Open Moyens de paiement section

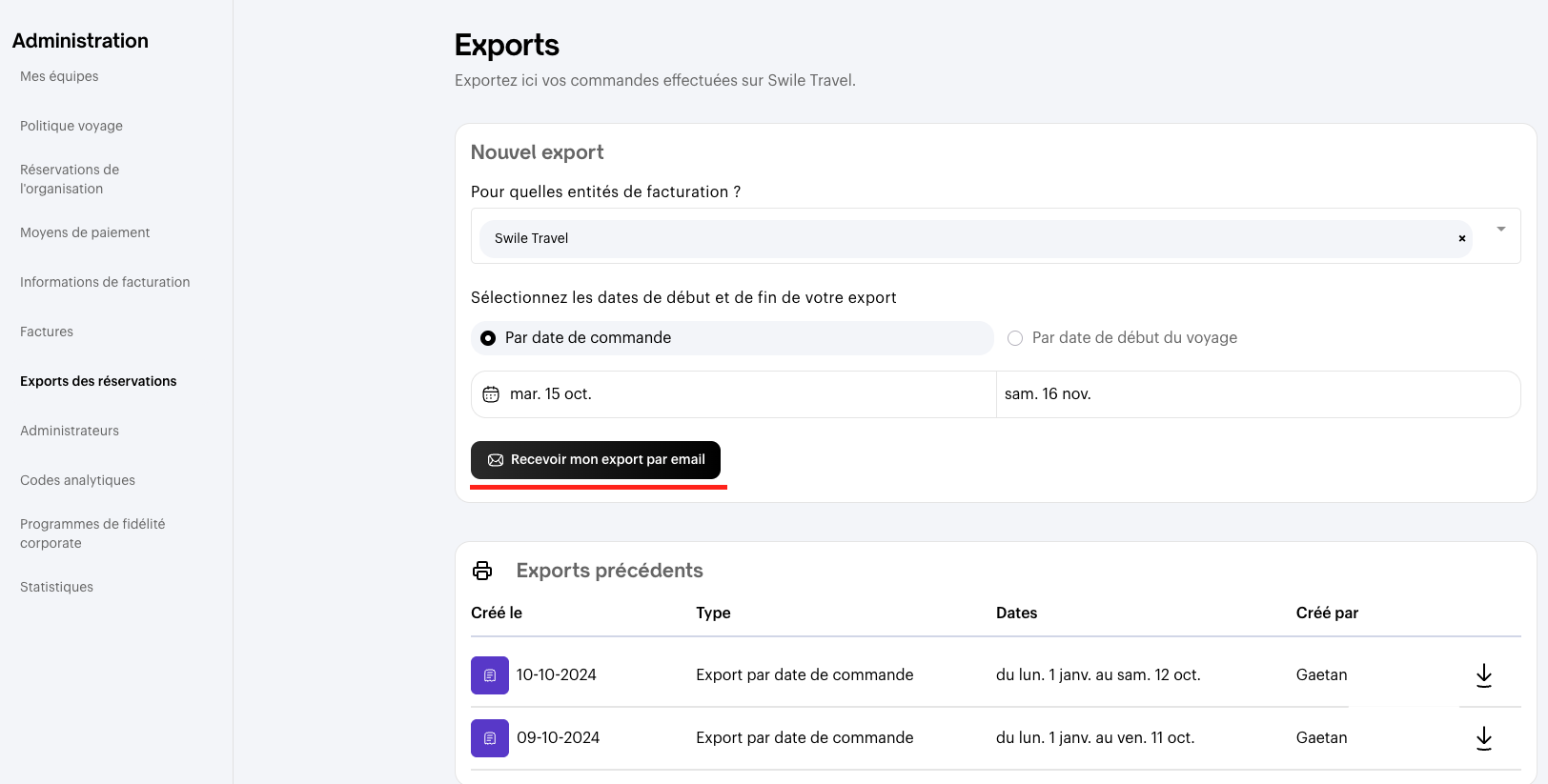85,232
